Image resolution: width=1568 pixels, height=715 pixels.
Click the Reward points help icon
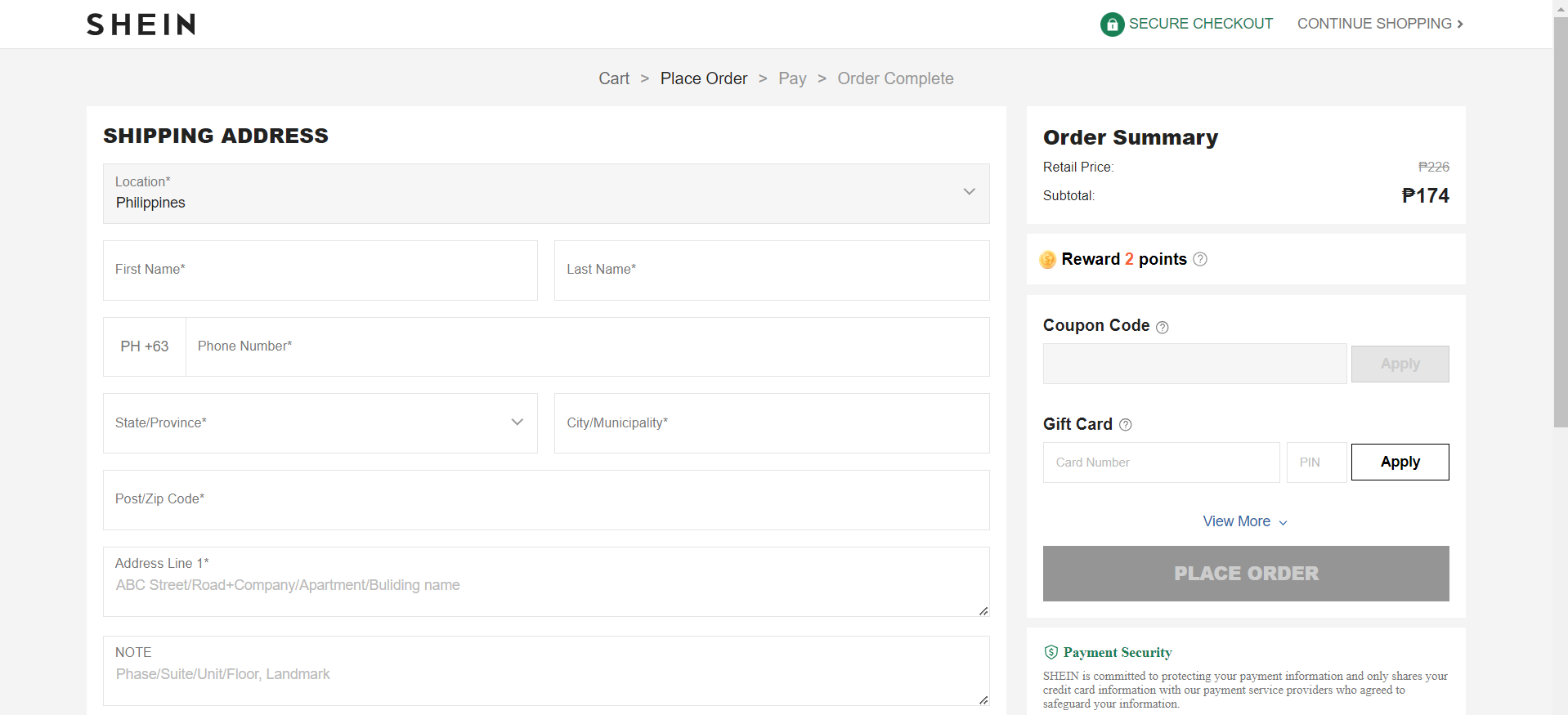pyautogui.click(x=1200, y=259)
